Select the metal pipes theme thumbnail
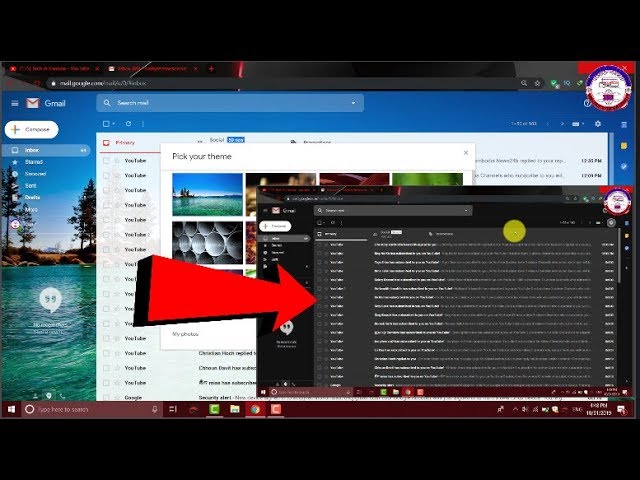This screenshot has width=640, height=480. [x=207, y=242]
